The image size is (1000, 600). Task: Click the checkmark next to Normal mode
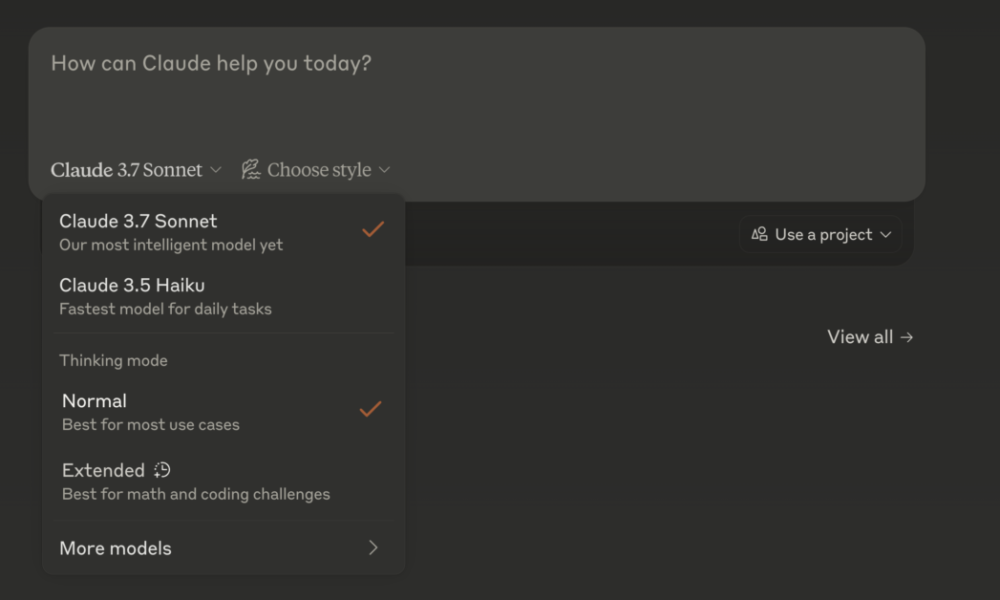coord(371,409)
